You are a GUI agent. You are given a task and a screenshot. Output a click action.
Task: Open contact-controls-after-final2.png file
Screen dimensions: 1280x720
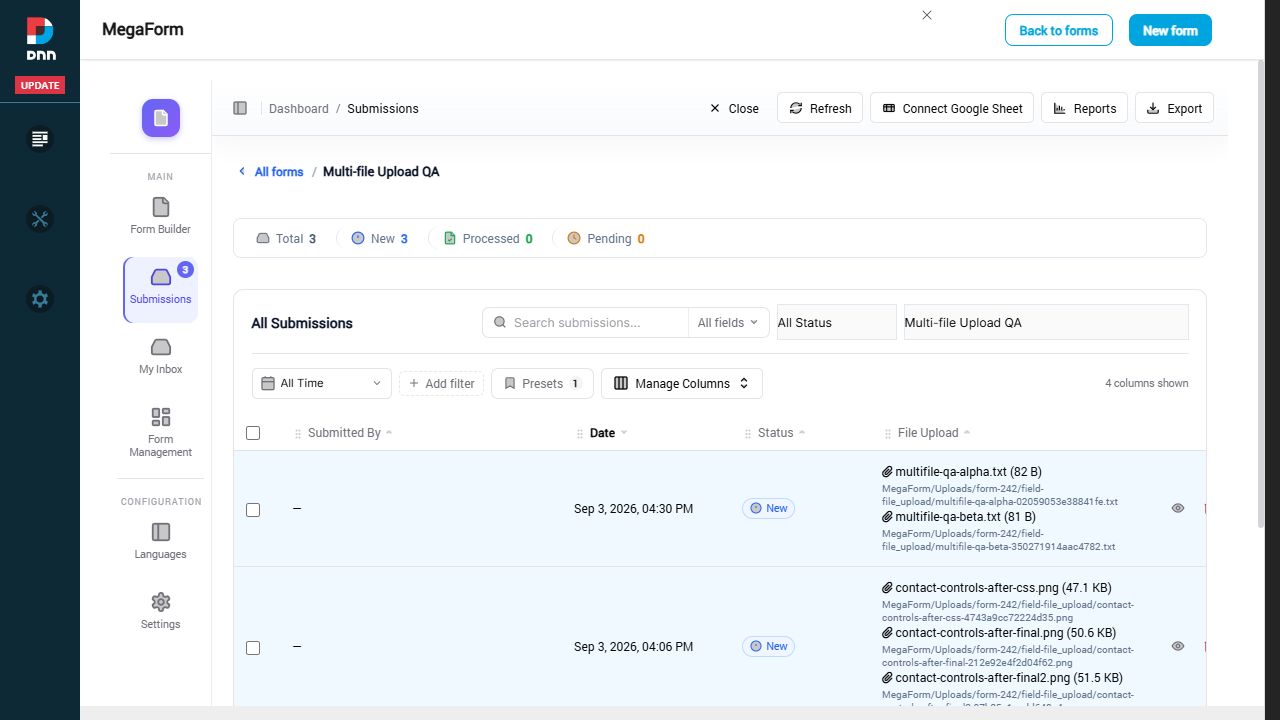pos(1002,678)
